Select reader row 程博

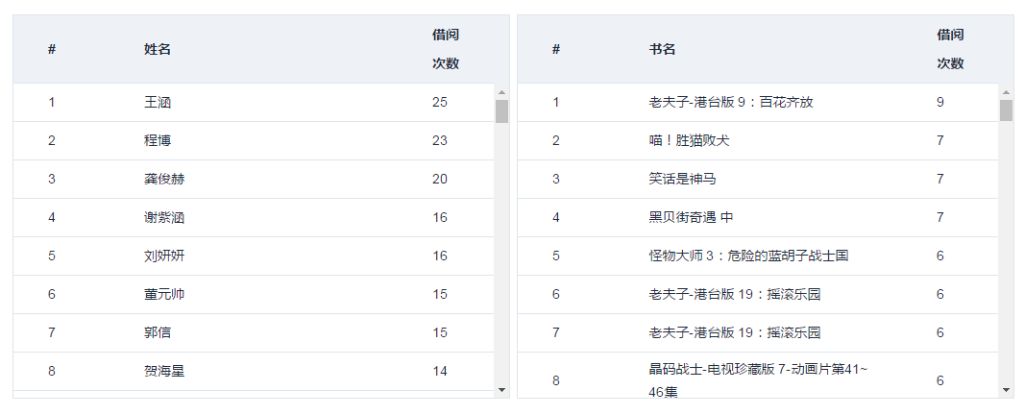point(253,141)
